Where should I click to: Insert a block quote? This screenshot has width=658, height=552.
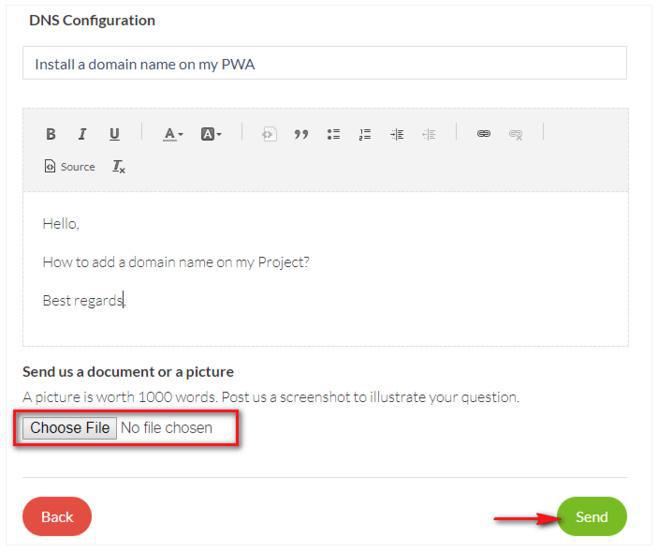pyautogui.click(x=301, y=134)
